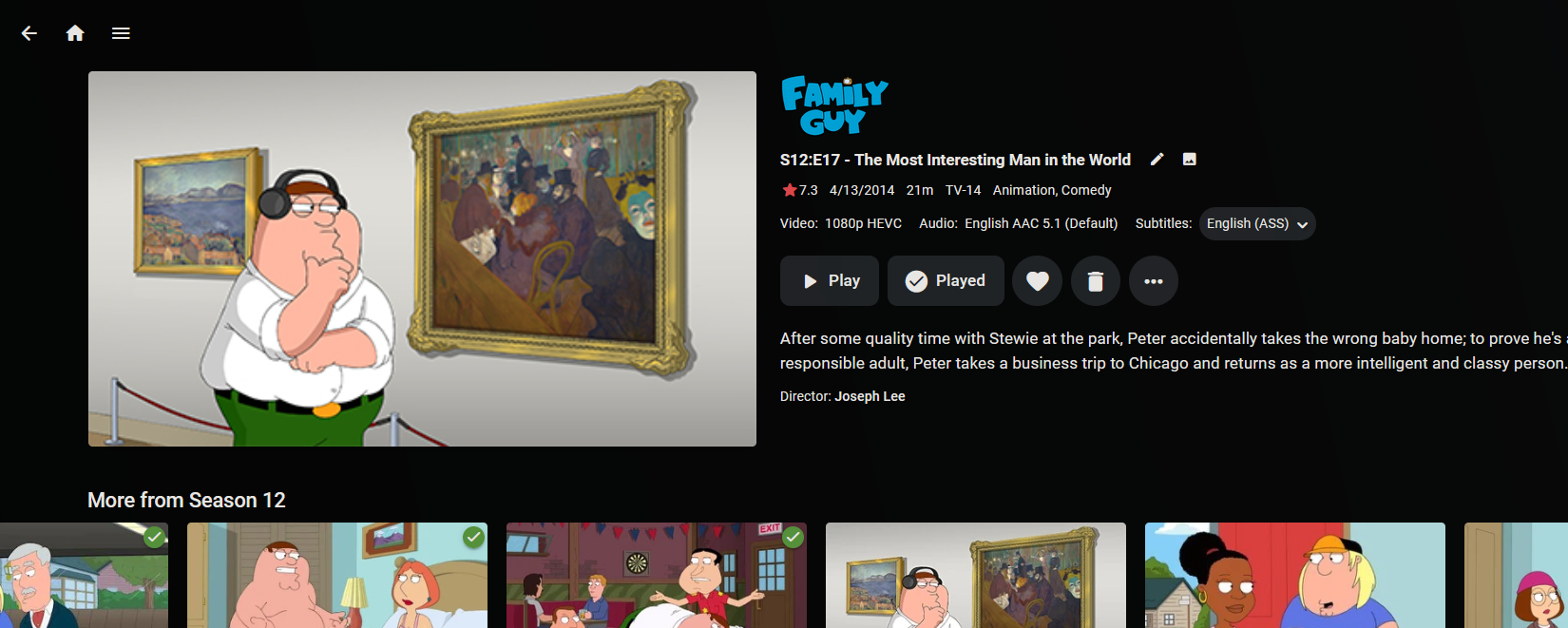Open the Animation genre link
The width and height of the screenshot is (1568, 628).
(x=1024, y=190)
